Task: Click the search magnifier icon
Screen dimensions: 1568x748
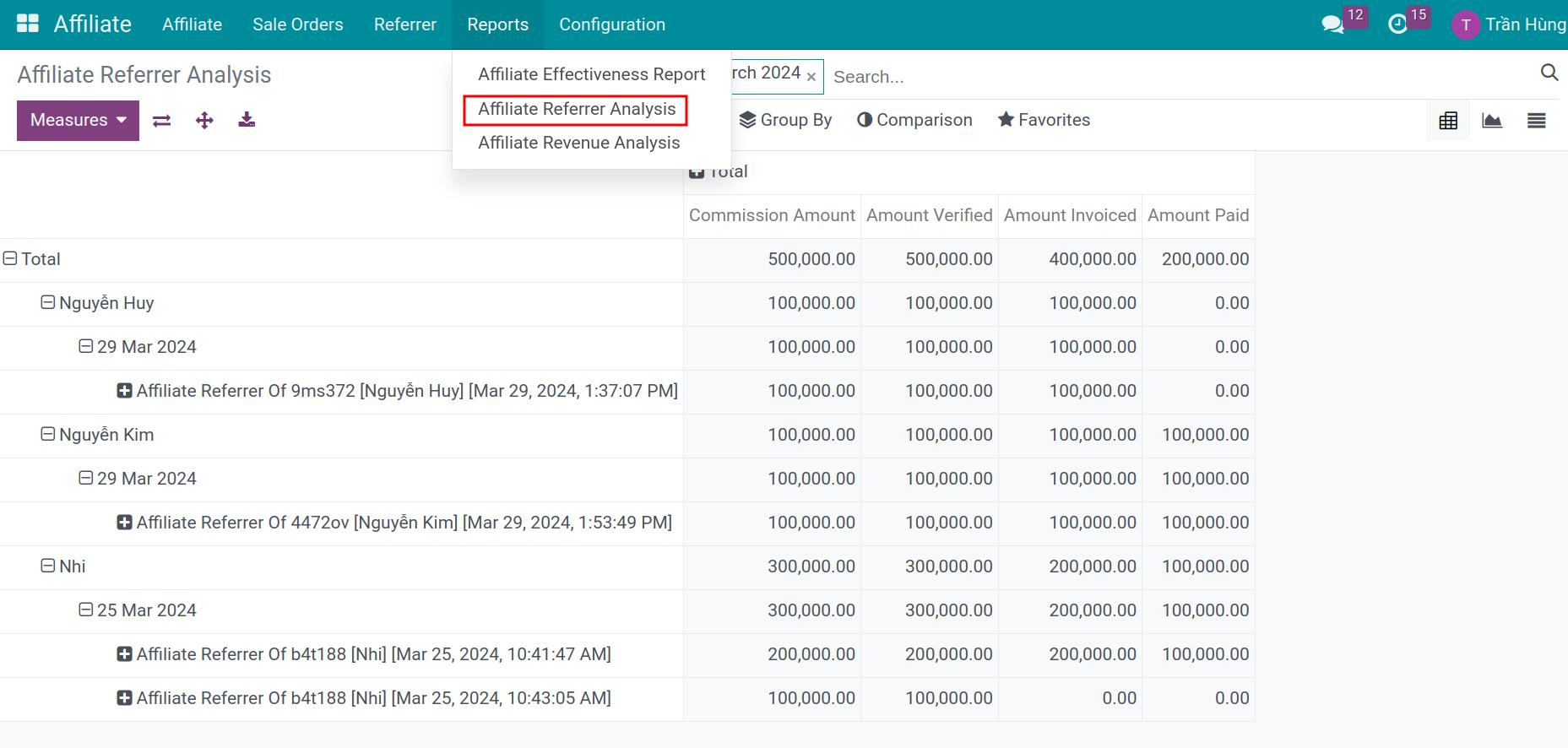Action: [1549, 73]
